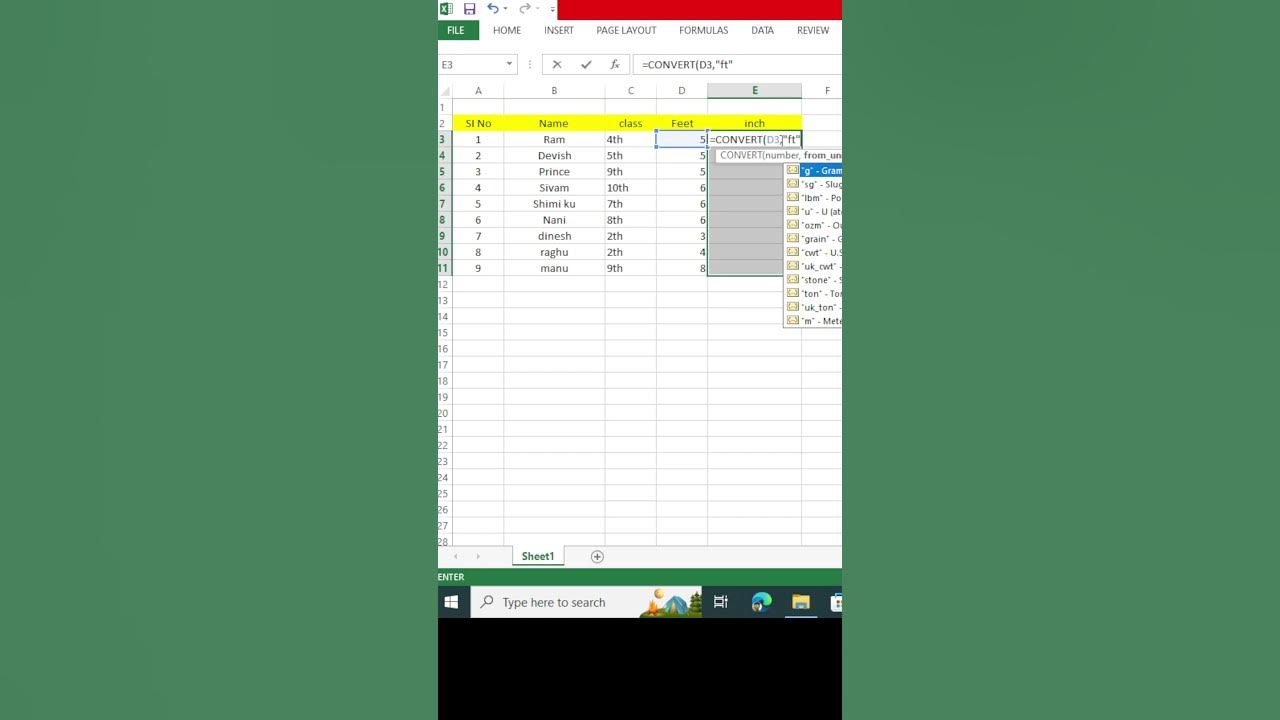Image resolution: width=1280 pixels, height=720 pixels.
Task: Select the "g" Gram autocomplete option
Action: click(x=813, y=170)
